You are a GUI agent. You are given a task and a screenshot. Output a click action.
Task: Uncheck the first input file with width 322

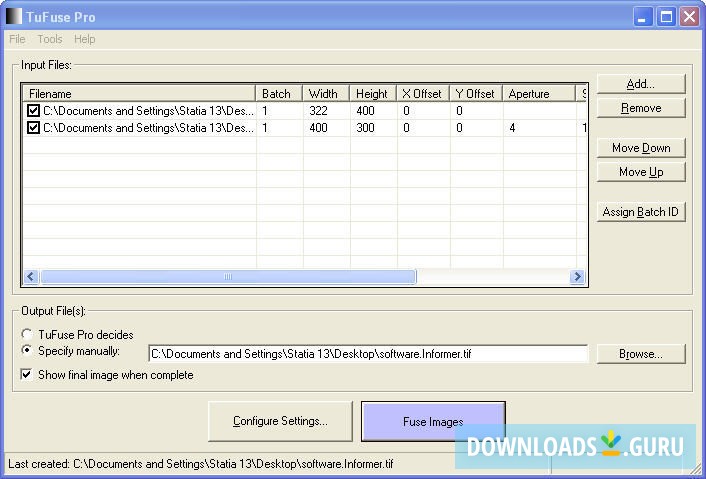click(x=33, y=111)
